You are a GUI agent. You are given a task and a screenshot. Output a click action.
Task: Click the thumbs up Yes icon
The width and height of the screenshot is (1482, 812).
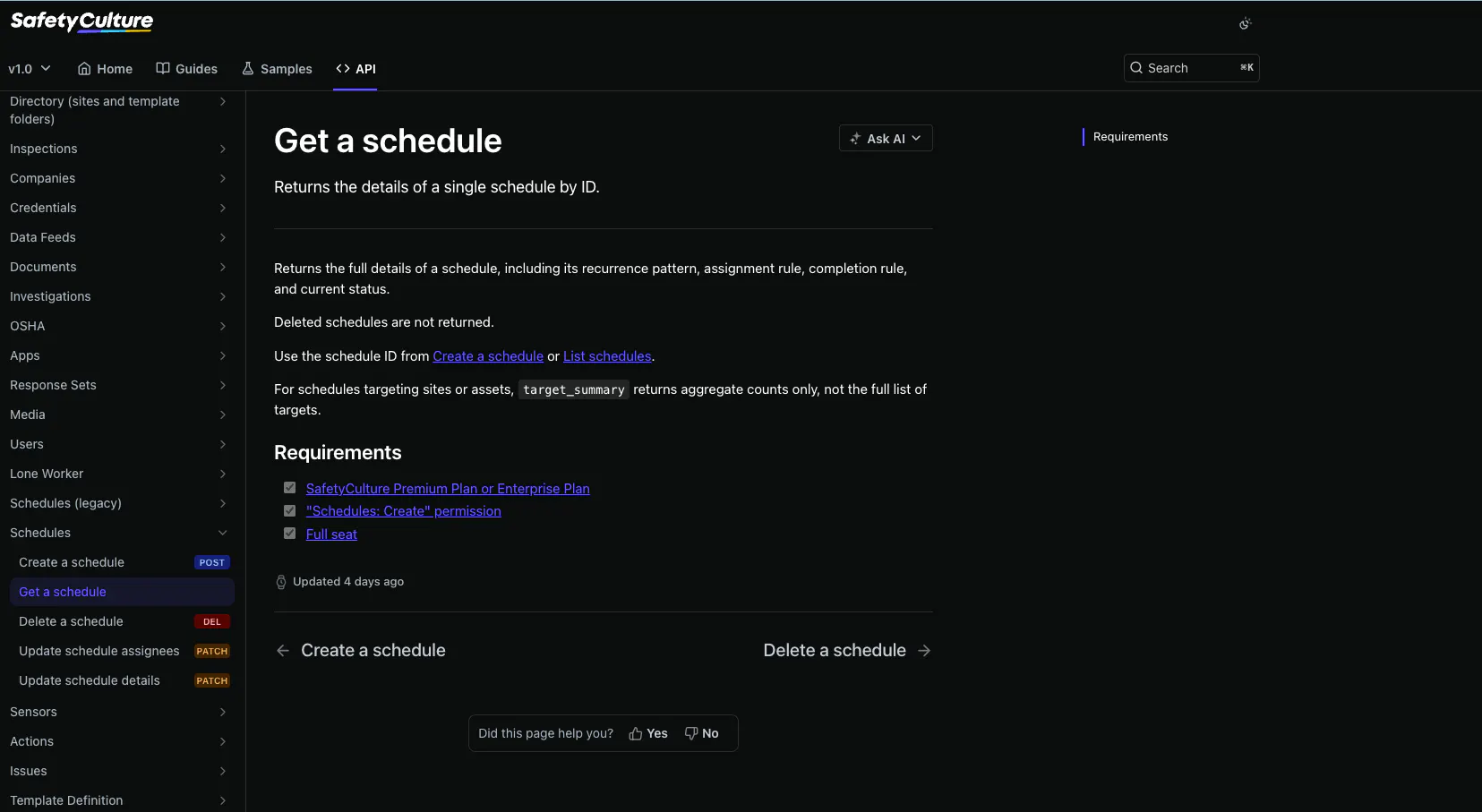coord(636,733)
